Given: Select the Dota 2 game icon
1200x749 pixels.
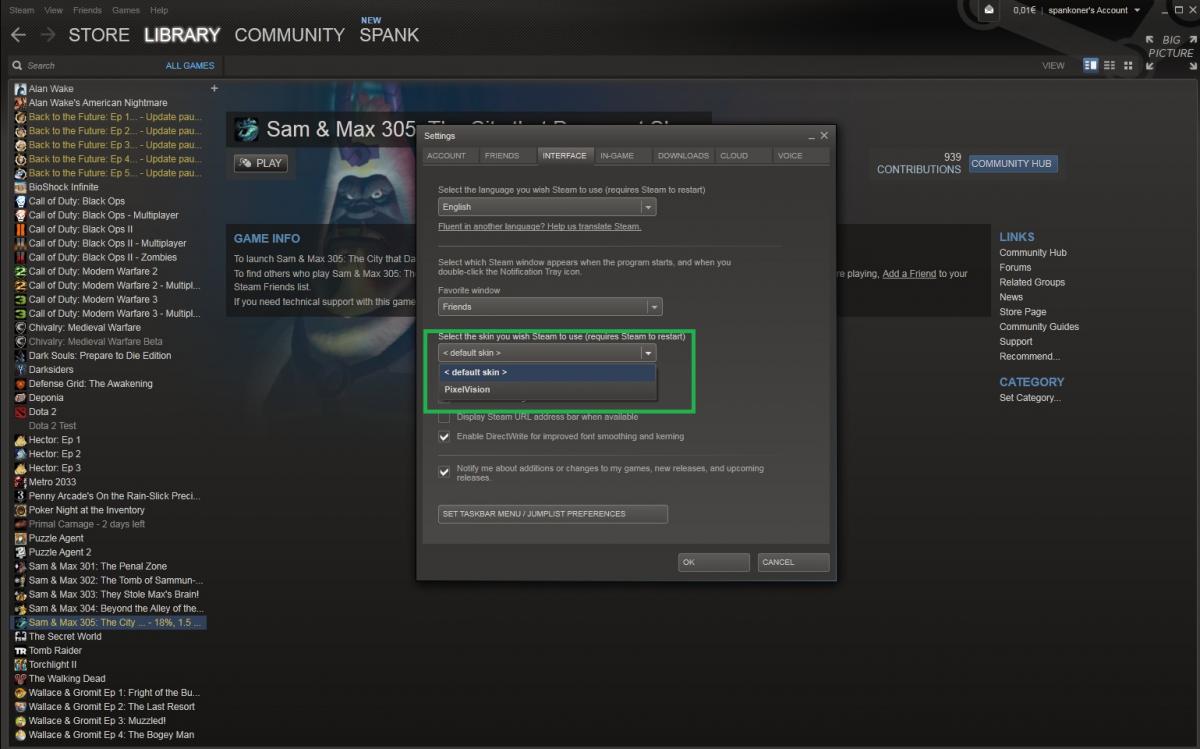Looking at the screenshot, I should 20,412.
